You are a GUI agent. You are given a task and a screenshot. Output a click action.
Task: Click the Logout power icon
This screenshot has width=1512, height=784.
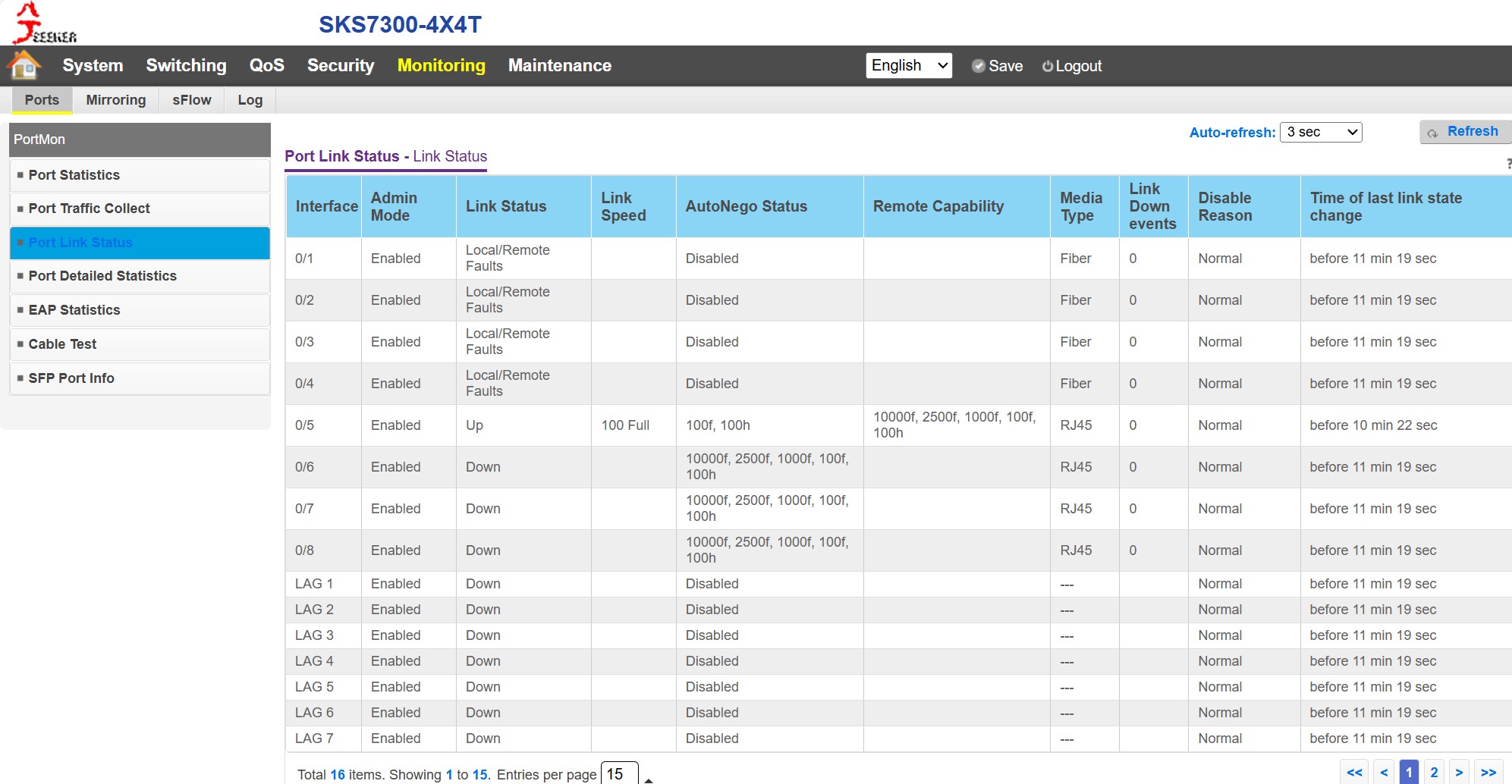pyautogui.click(x=1047, y=66)
